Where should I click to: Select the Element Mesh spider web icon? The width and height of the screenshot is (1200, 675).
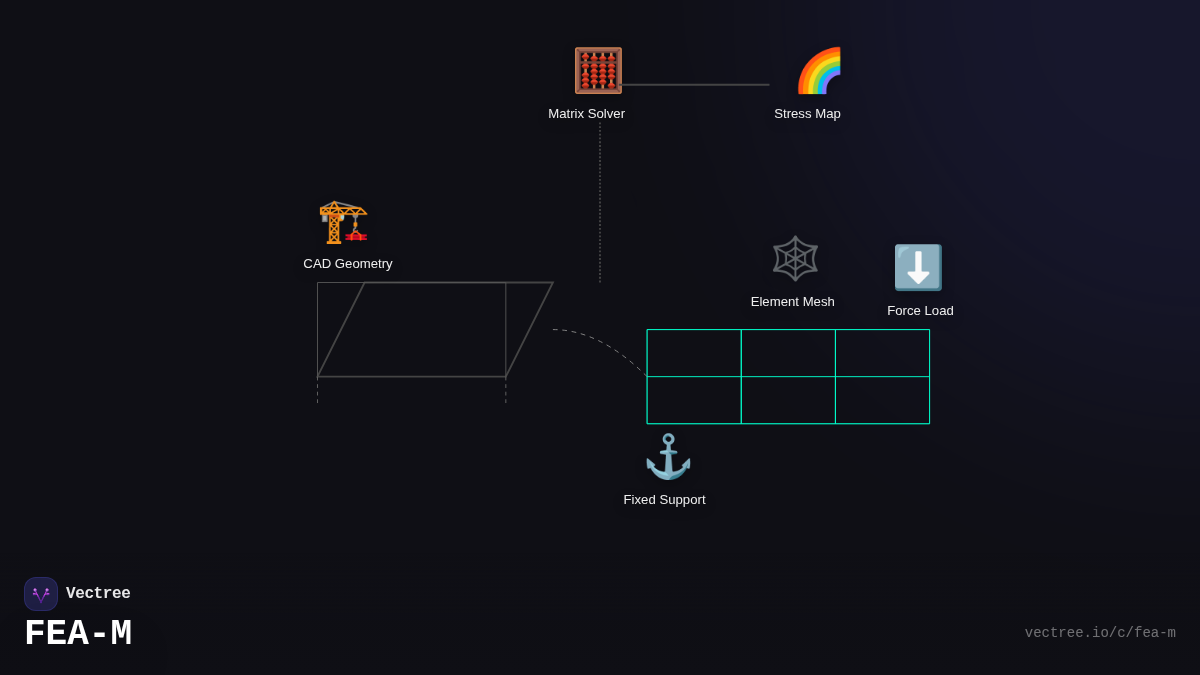point(795,258)
